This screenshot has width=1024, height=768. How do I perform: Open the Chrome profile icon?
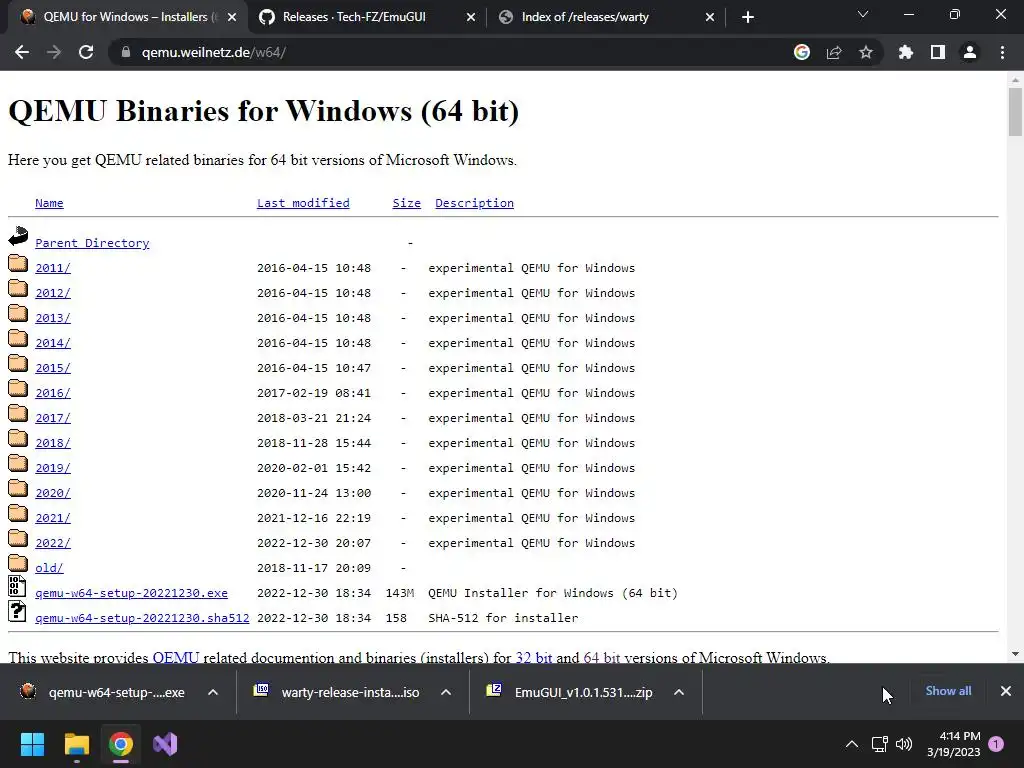pos(970,52)
